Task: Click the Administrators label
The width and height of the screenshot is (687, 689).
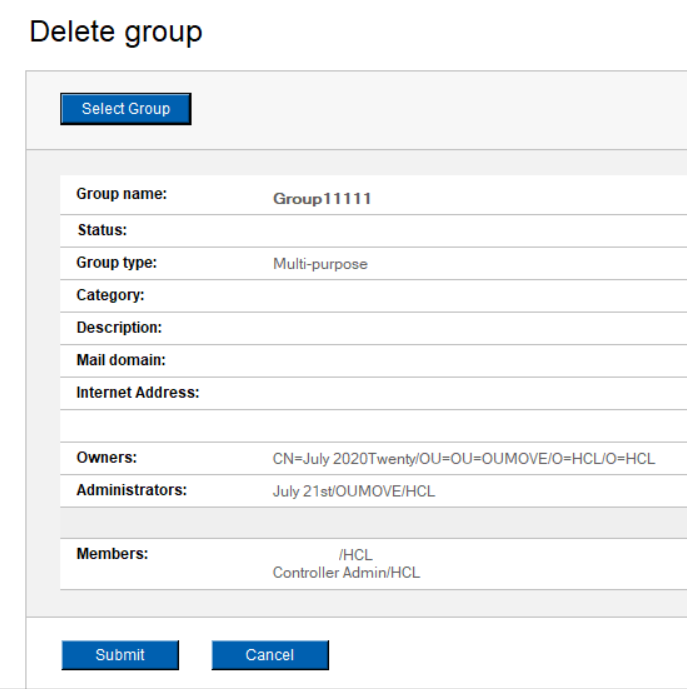Action: click(131, 490)
